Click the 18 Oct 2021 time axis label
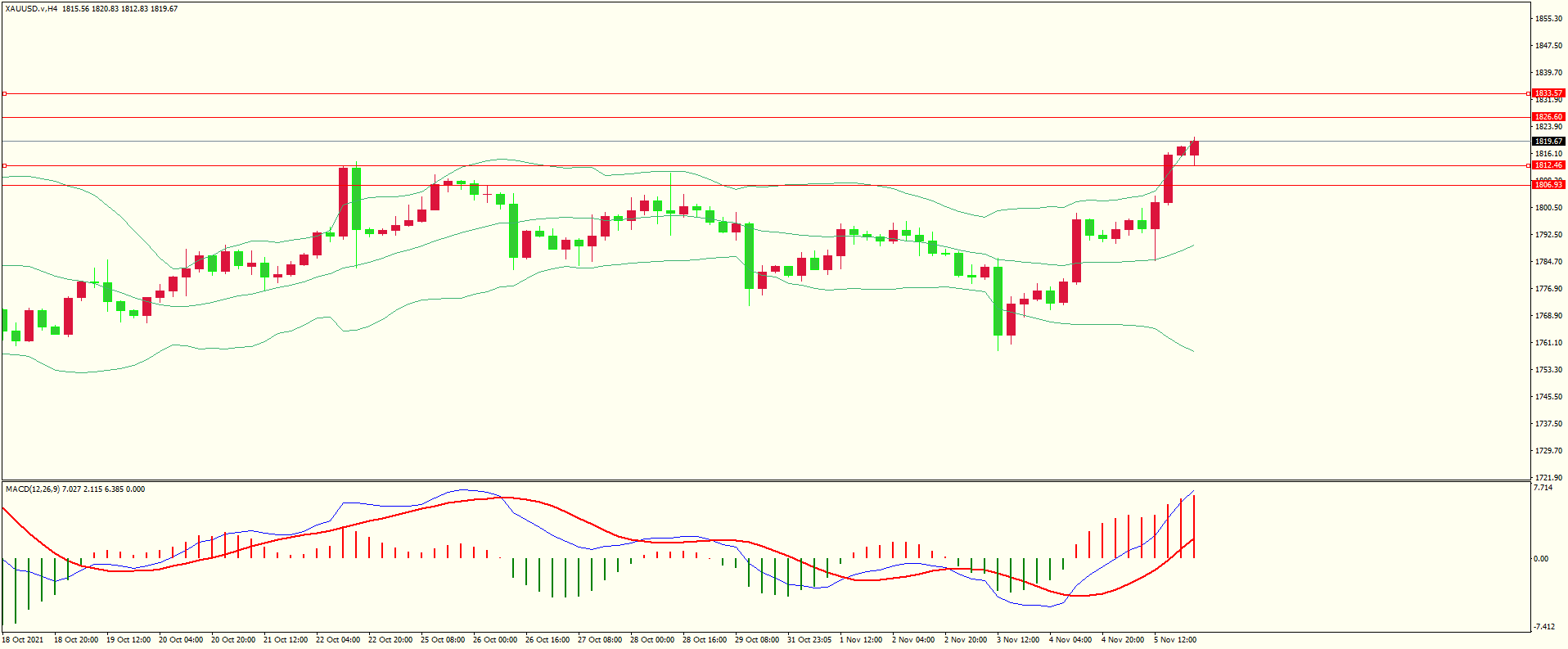The width and height of the screenshot is (1568, 649). [x=23, y=640]
